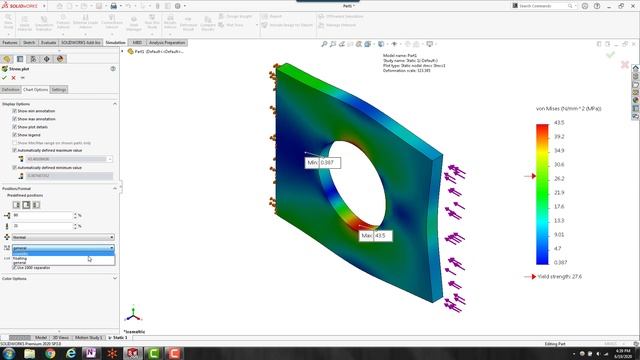640x360 pixels.
Task: Choose third predefined legend position icon
Action: pos(36,205)
